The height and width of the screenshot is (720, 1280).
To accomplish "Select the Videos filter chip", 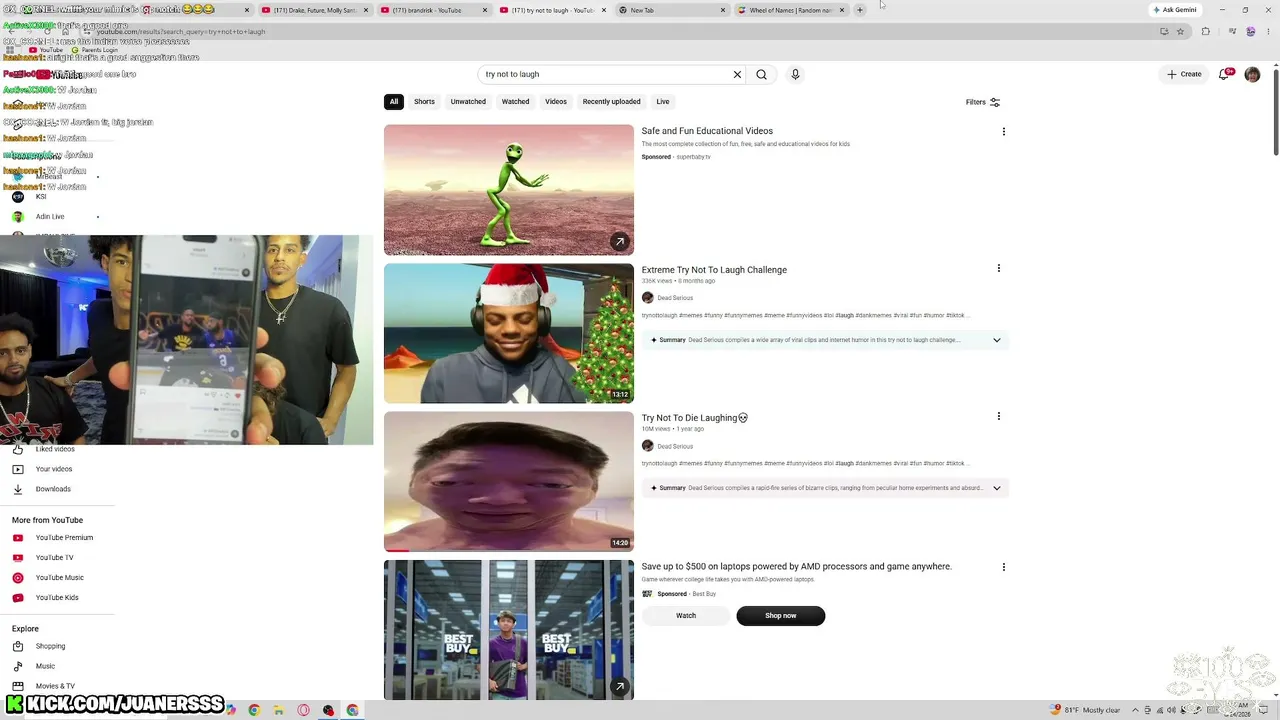I will click(556, 102).
